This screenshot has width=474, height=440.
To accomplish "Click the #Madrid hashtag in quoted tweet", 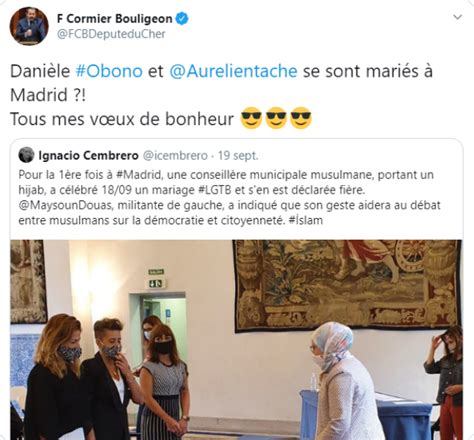I will coord(139,175).
